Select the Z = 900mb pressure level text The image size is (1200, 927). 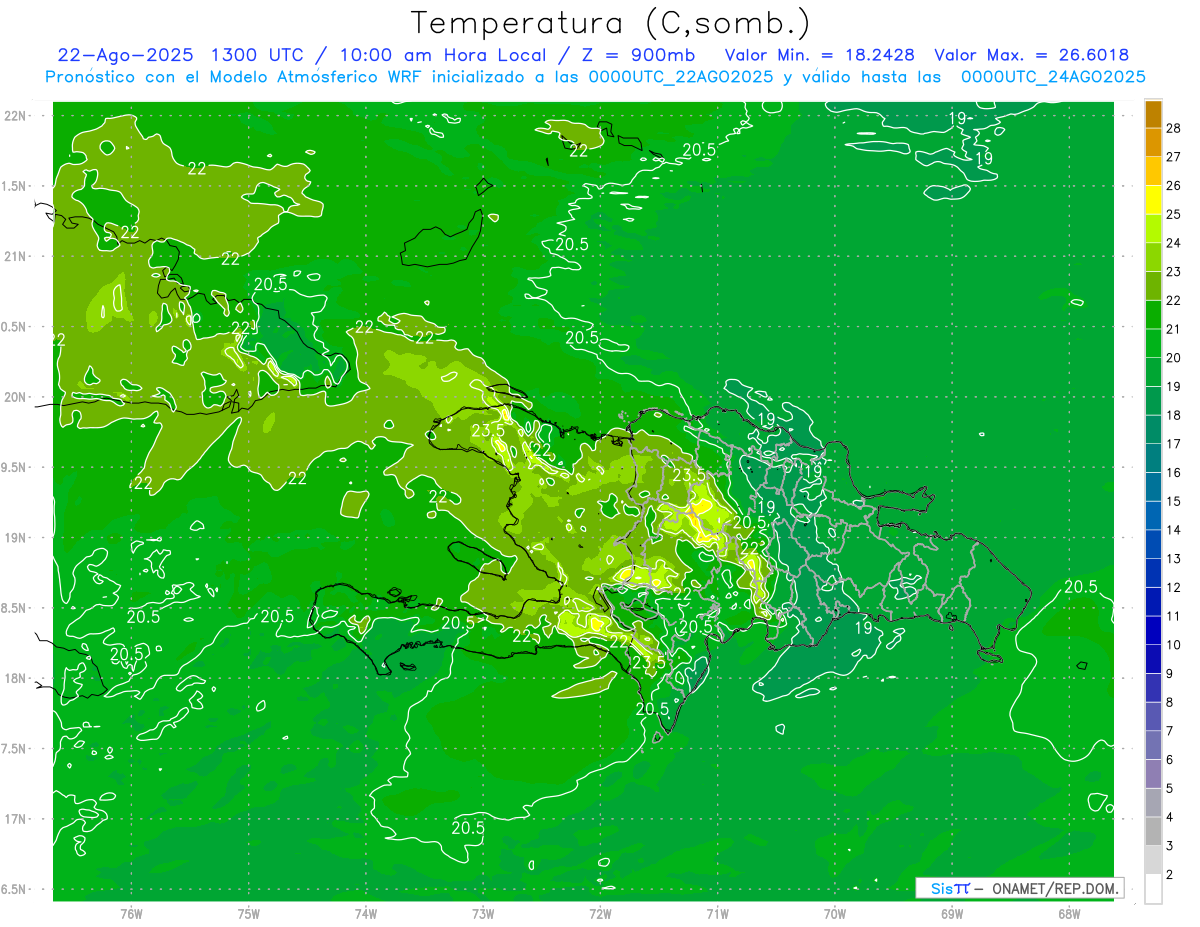(x=638, y=55)
